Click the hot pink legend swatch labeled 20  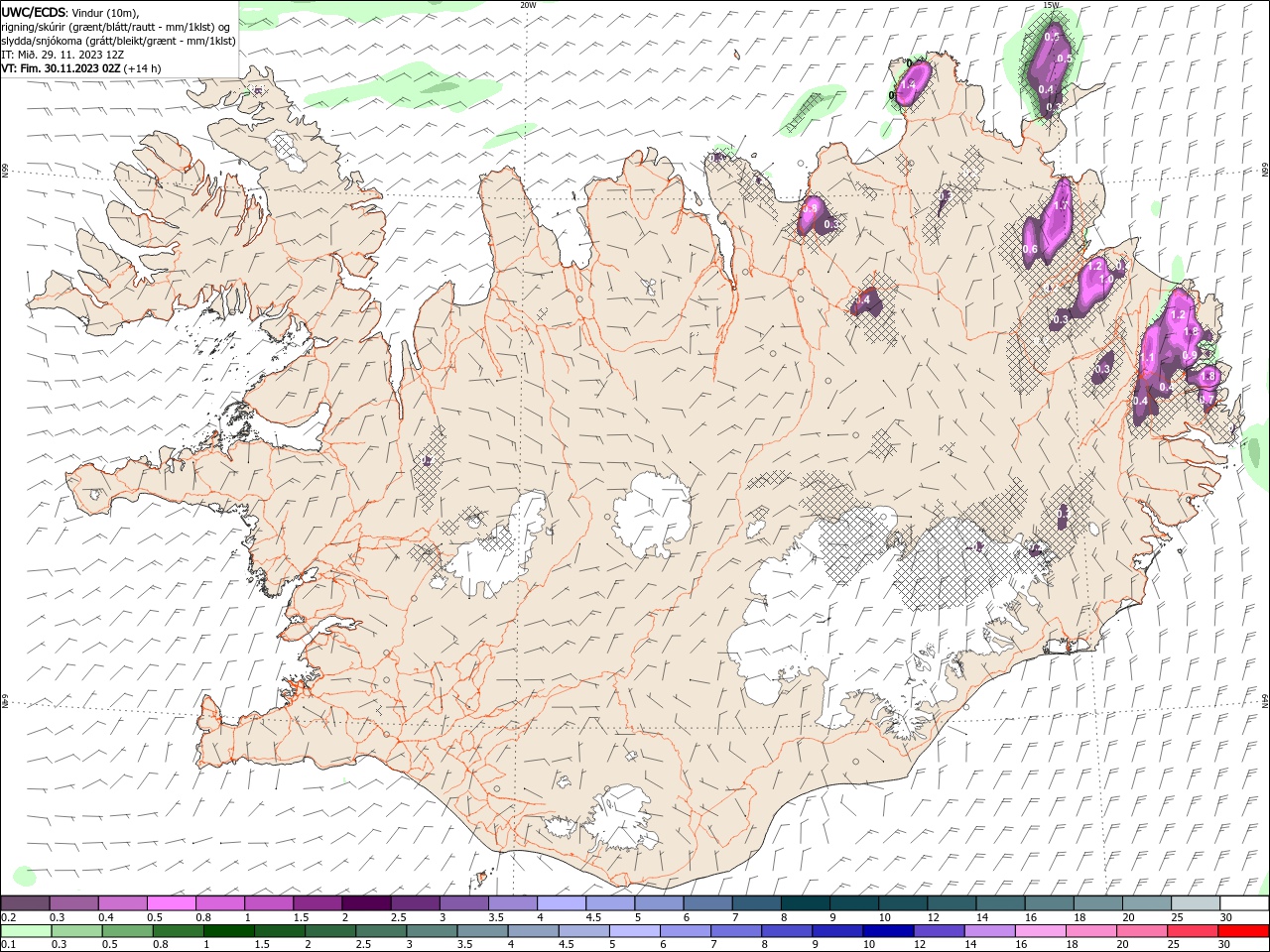(x=1140, y=931)
